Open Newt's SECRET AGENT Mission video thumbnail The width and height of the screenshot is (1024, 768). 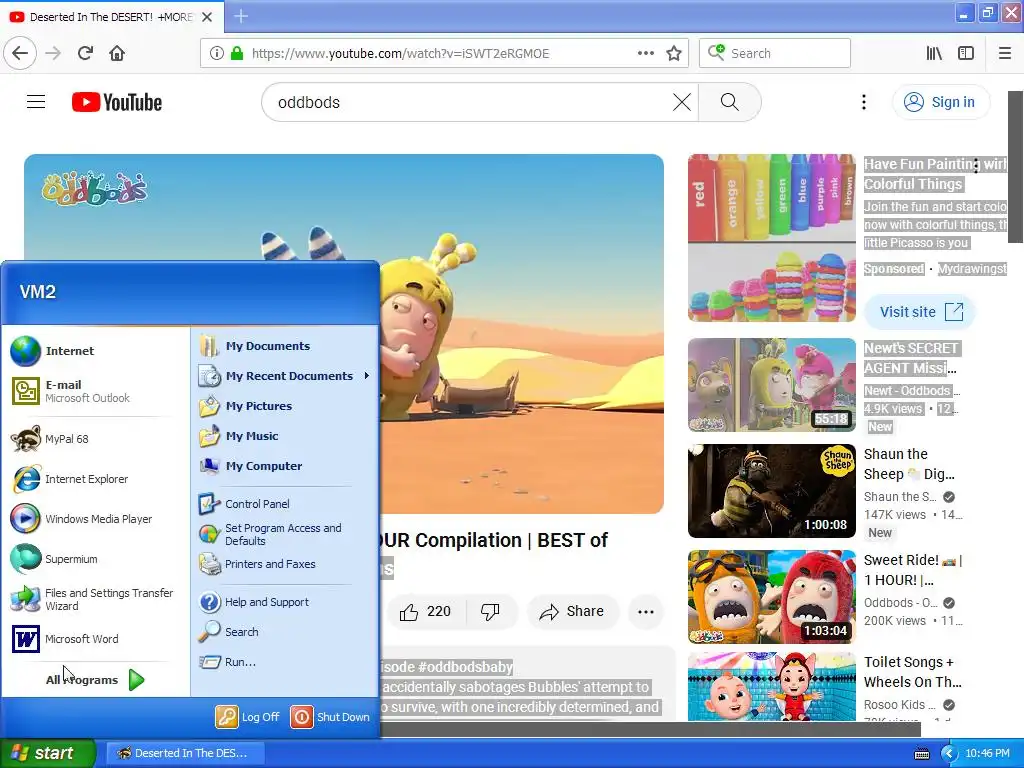tap(772, 385)
